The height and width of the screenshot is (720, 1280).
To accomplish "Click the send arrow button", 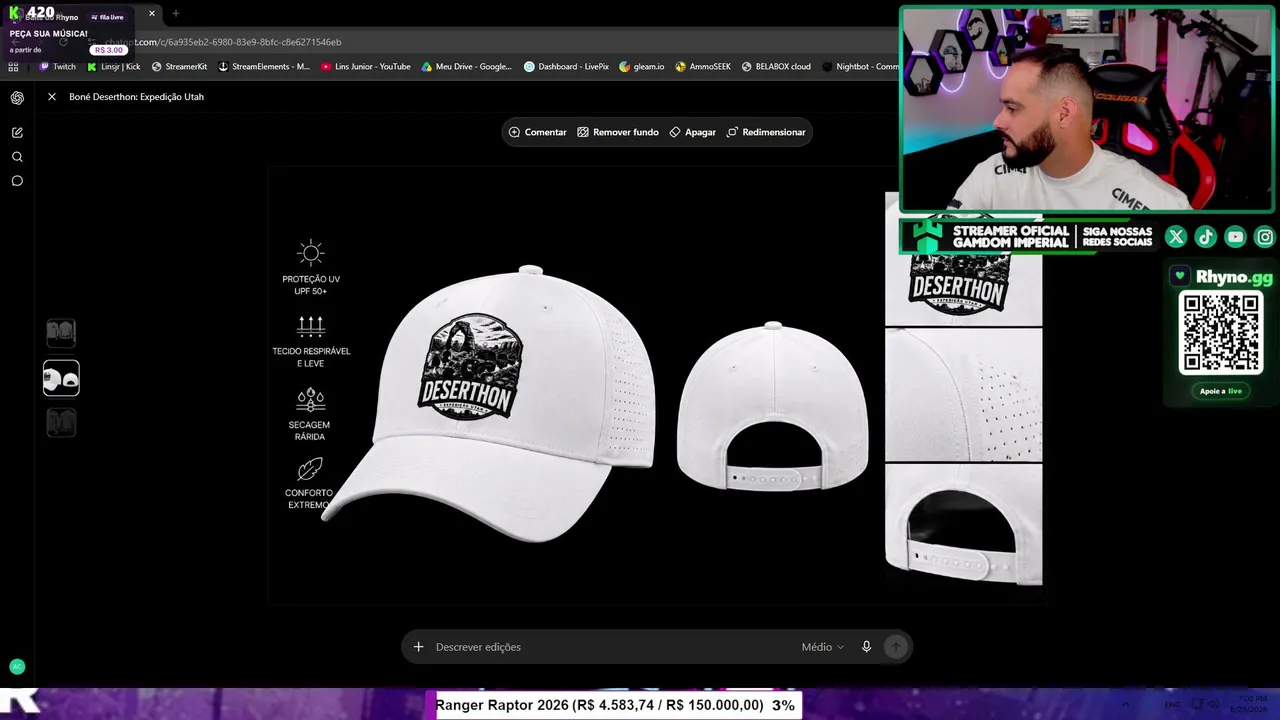I will (x=896, y=647).
